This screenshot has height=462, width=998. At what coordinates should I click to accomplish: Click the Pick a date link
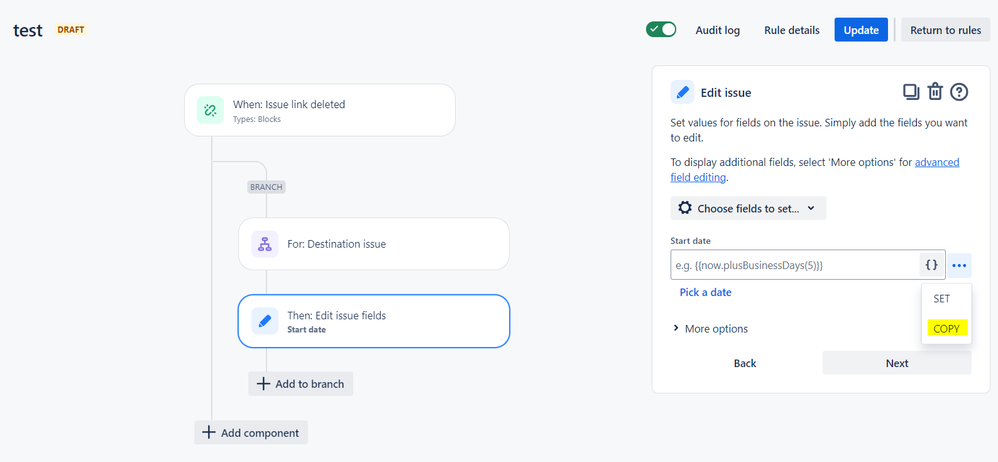point(705,292)
